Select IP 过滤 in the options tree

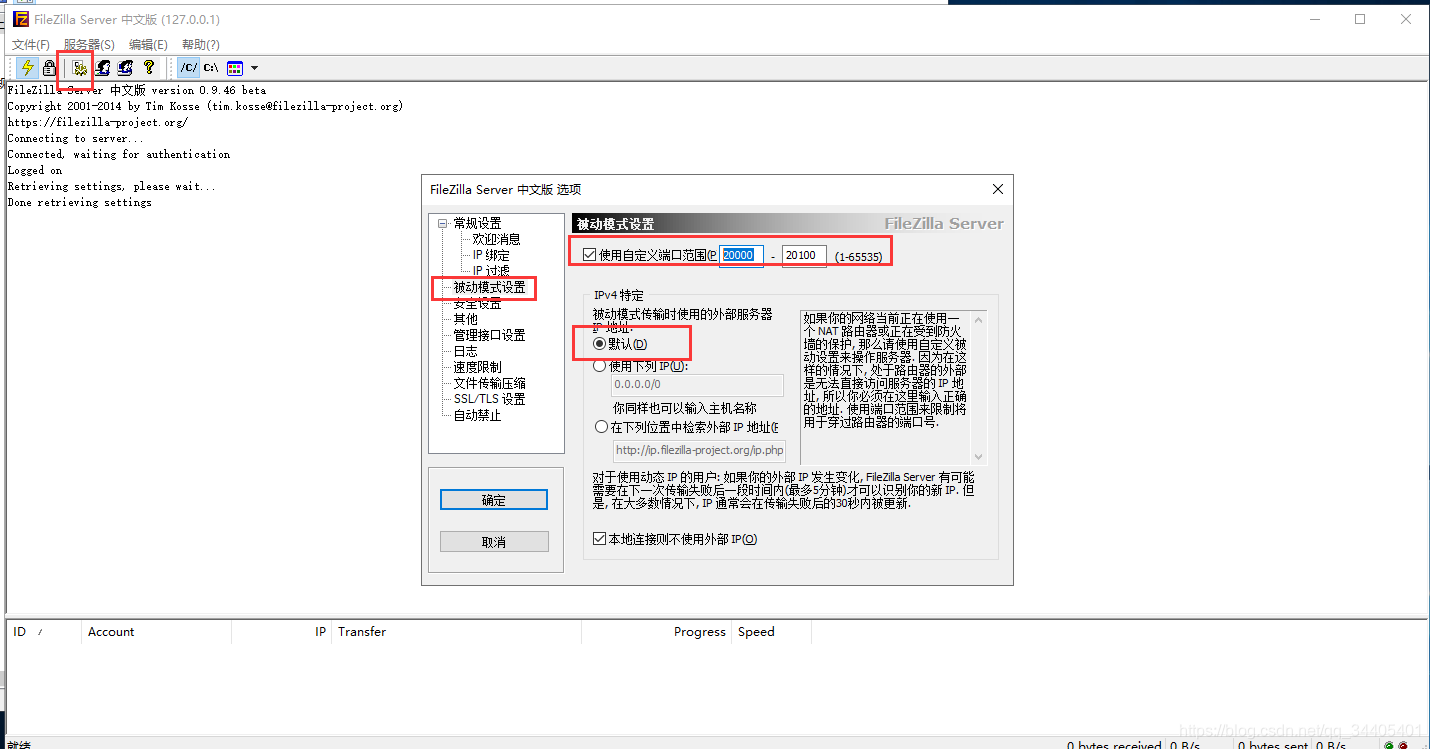coord(491,271)
